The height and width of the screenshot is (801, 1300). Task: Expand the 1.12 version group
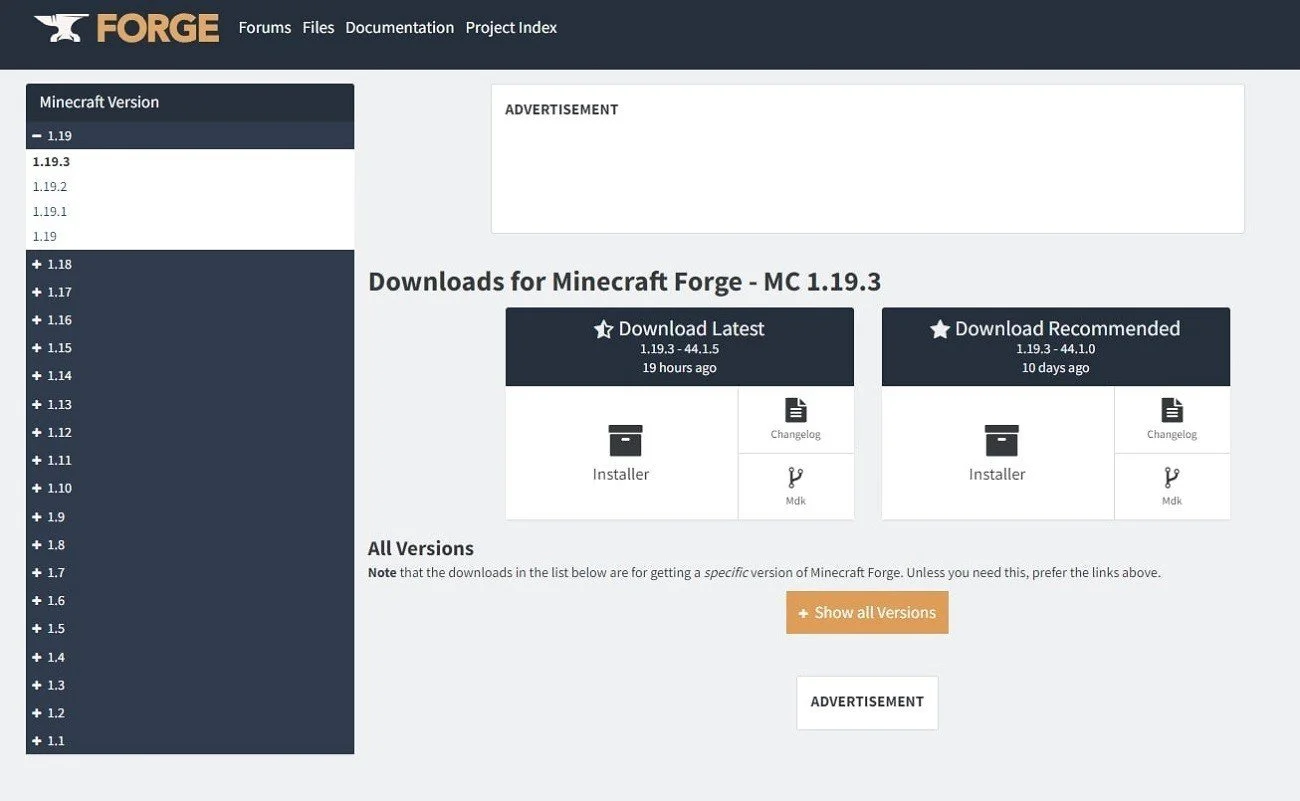click(x=190, y=432)
